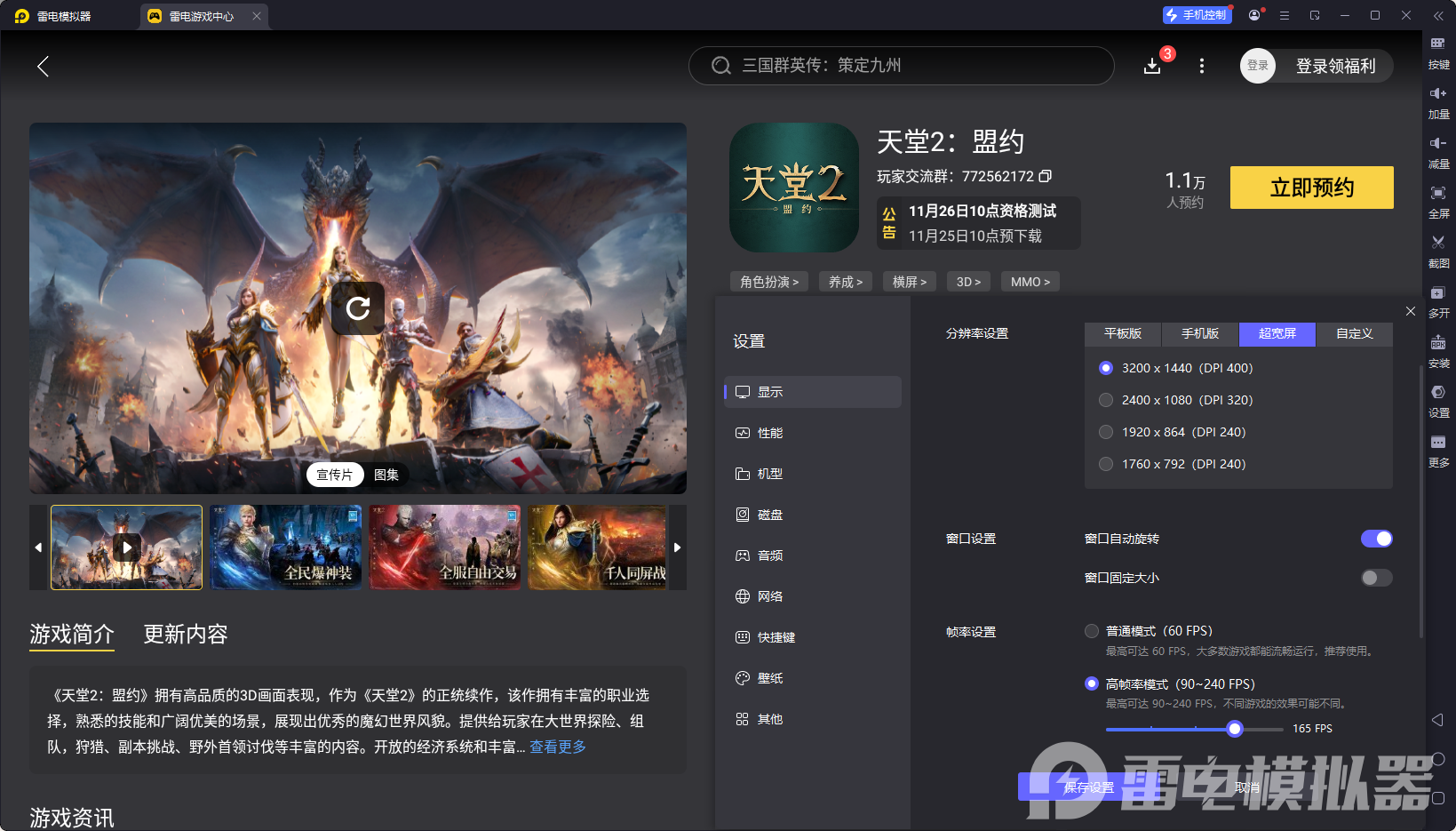
Task: Open the three-dot overflow menu
Action: tap(1201, 66)
